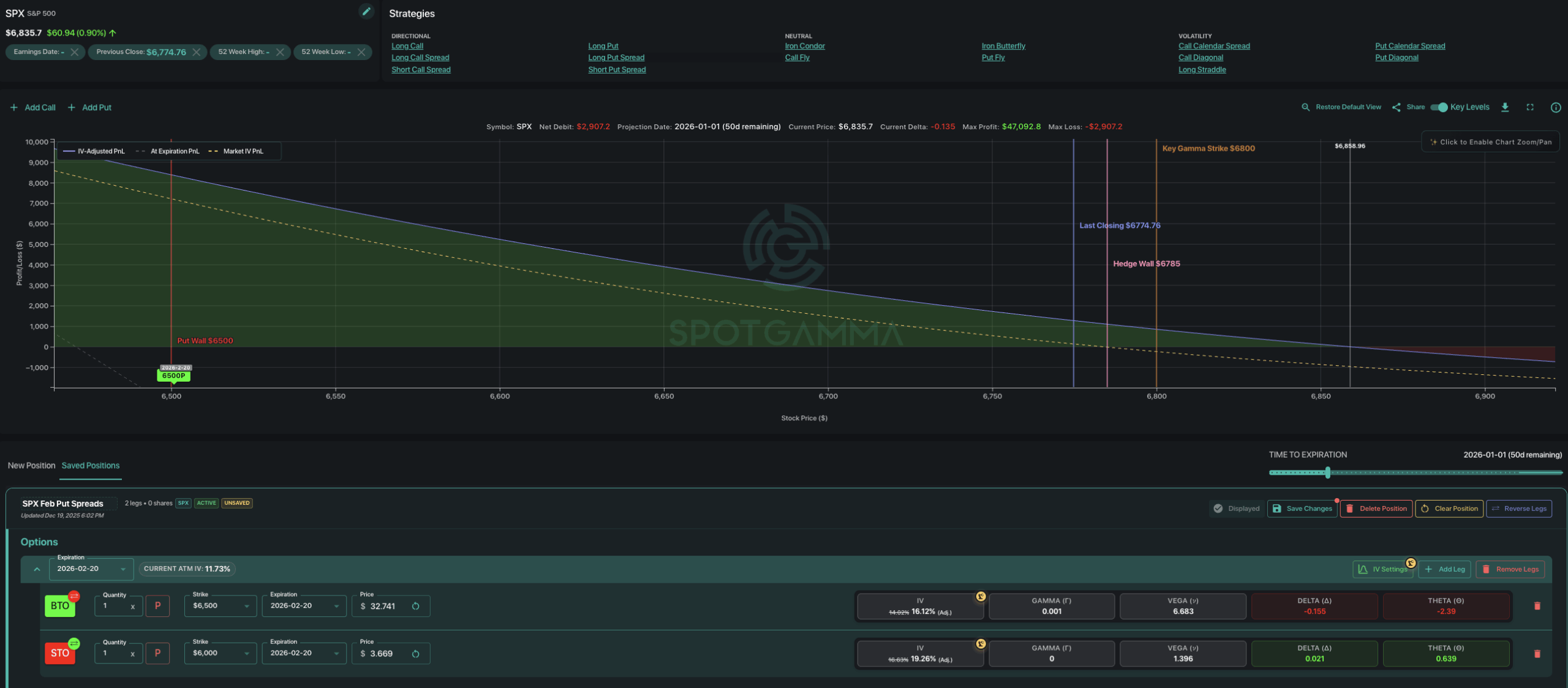The image size is (1568, 688).
Task: Remove the Previous Close chip
Action: (x=196, y=52)
